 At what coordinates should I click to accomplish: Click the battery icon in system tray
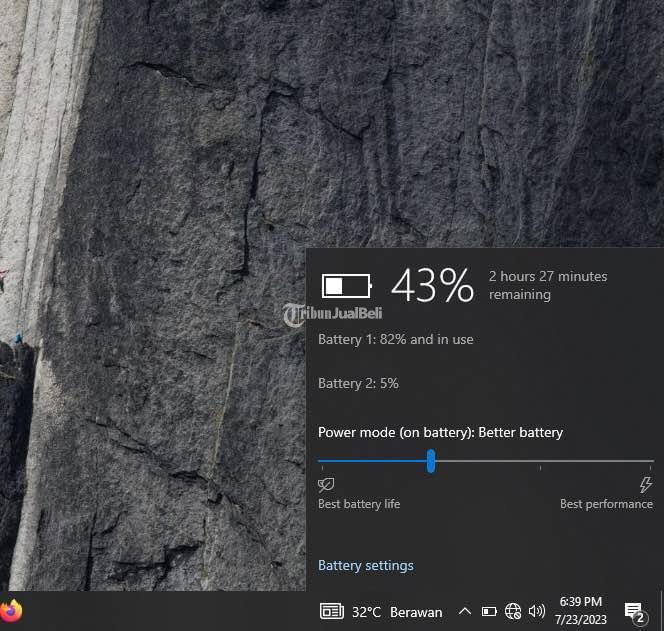point(489,611)
